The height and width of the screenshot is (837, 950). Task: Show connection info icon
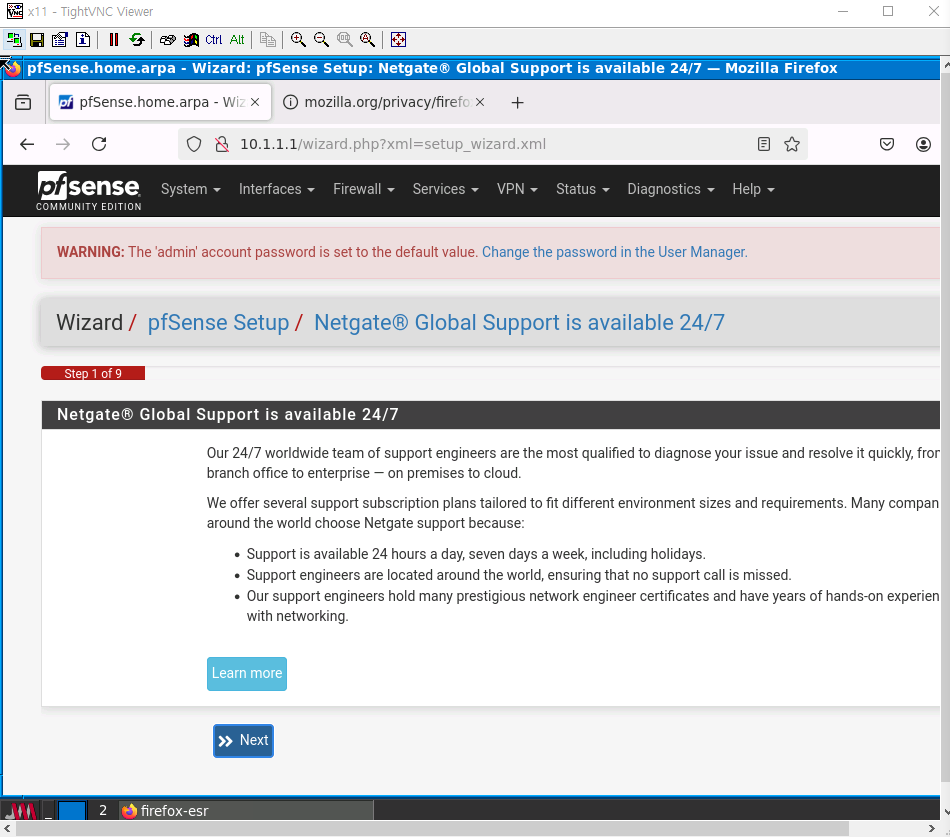point(83,40)
